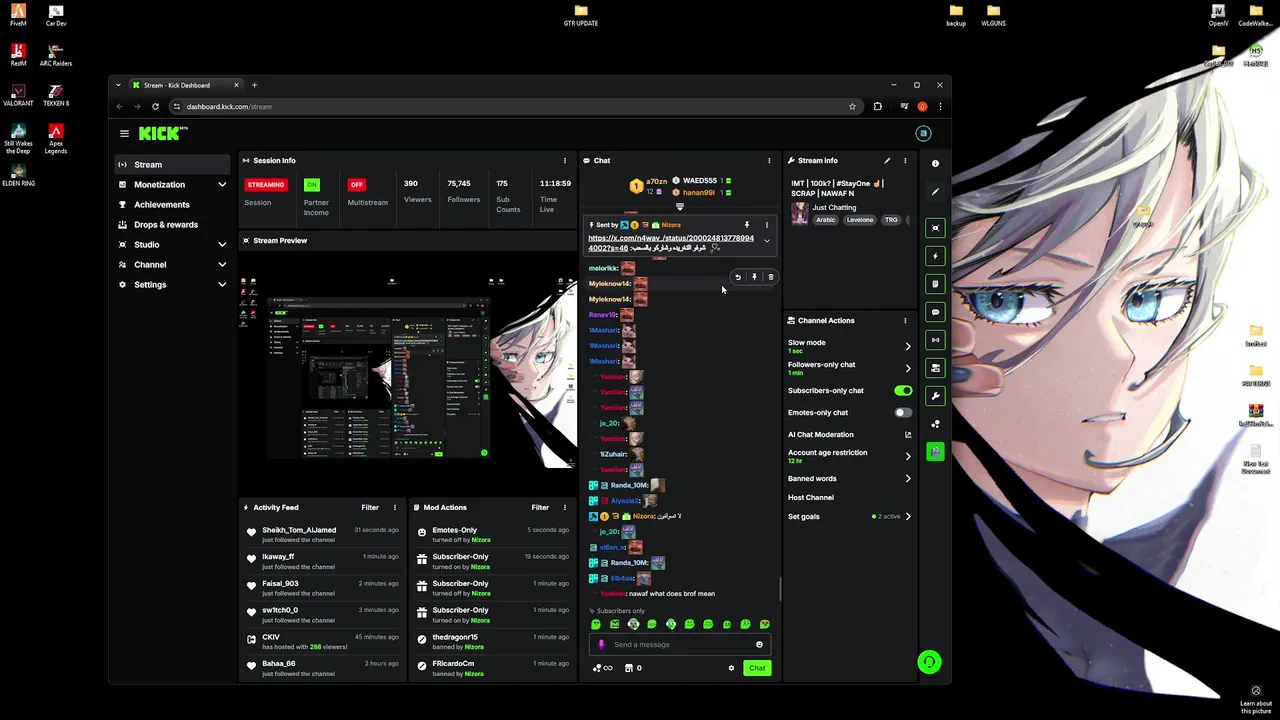Open the Kick hamburger menu
This screenshot has width=1280, height=720.
pos(124,133)
